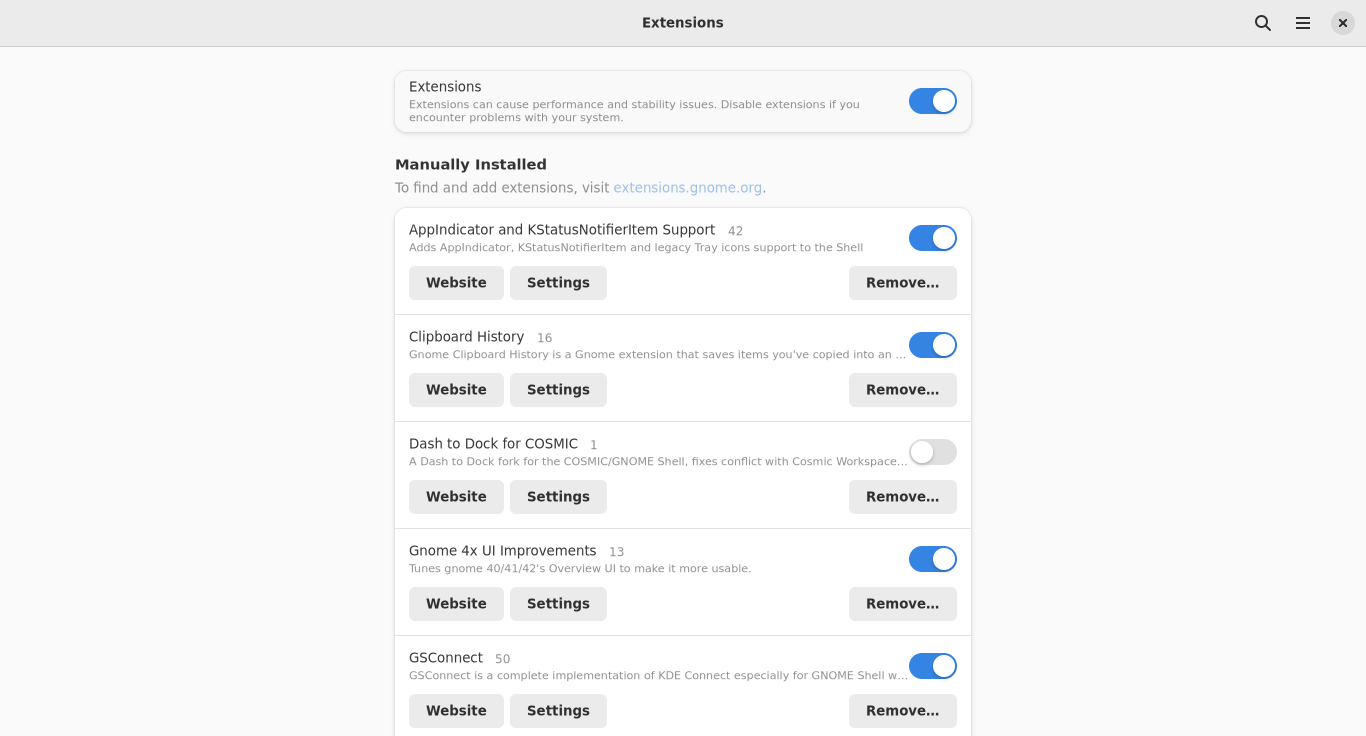Open Settings for AppIndicator and KStatusNotifierItem Support
Image resolution: width=1366 pixels, height=736 pixels.
click(x=558, y=282)
